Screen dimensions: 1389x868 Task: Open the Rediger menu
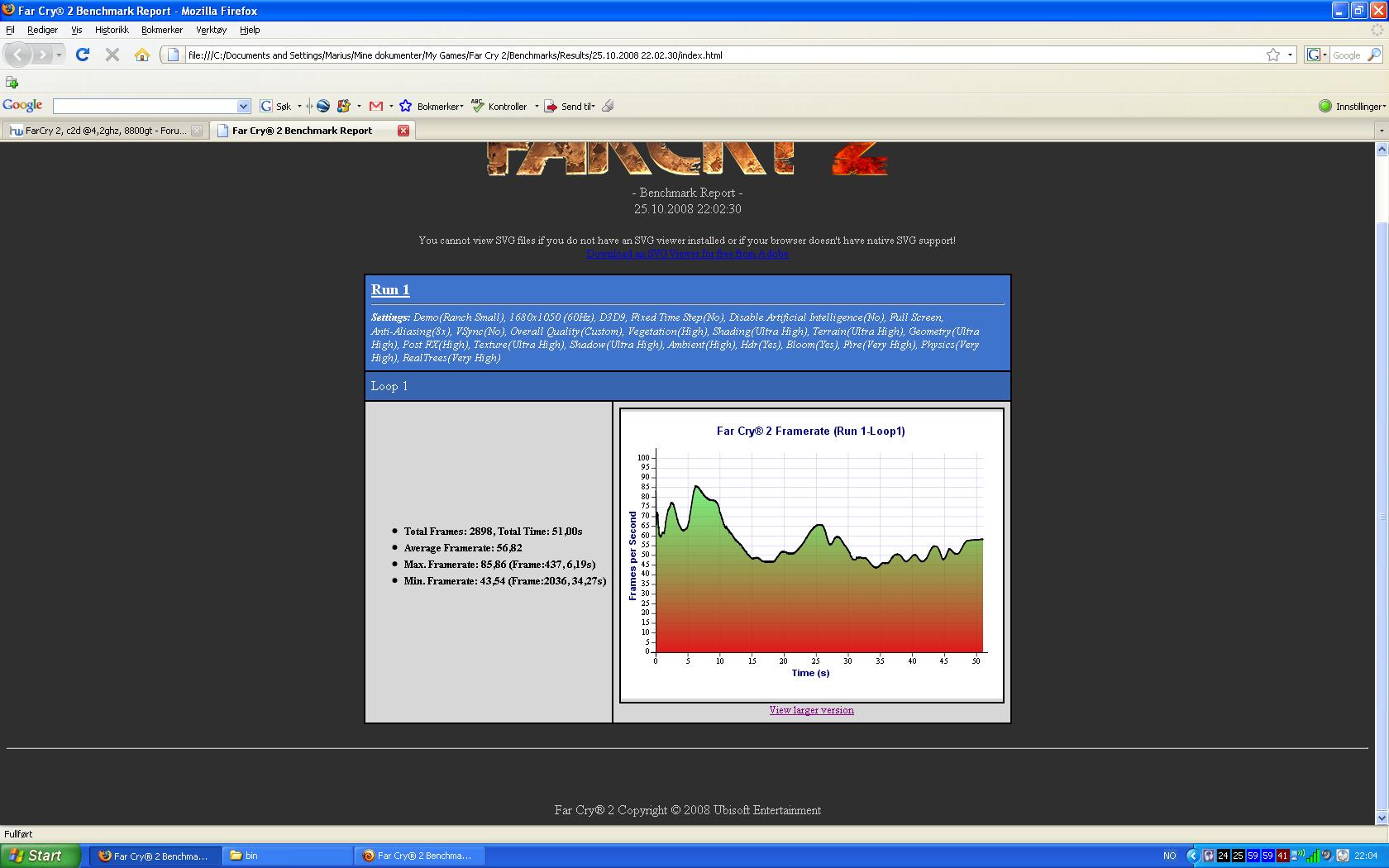tap(42, 30)
